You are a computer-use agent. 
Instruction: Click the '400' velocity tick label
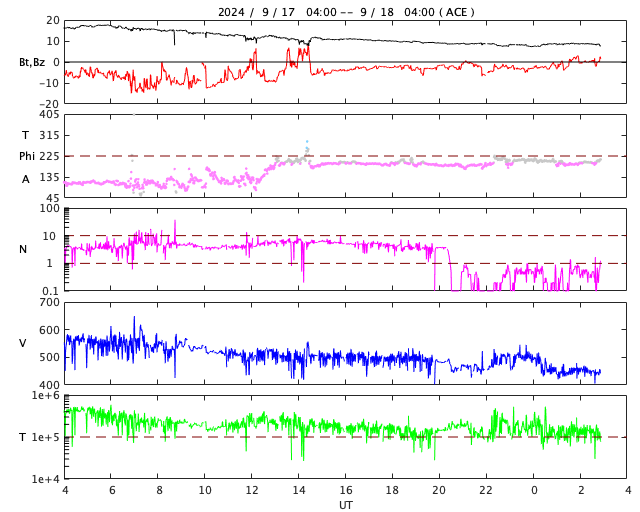click(49, 385)
